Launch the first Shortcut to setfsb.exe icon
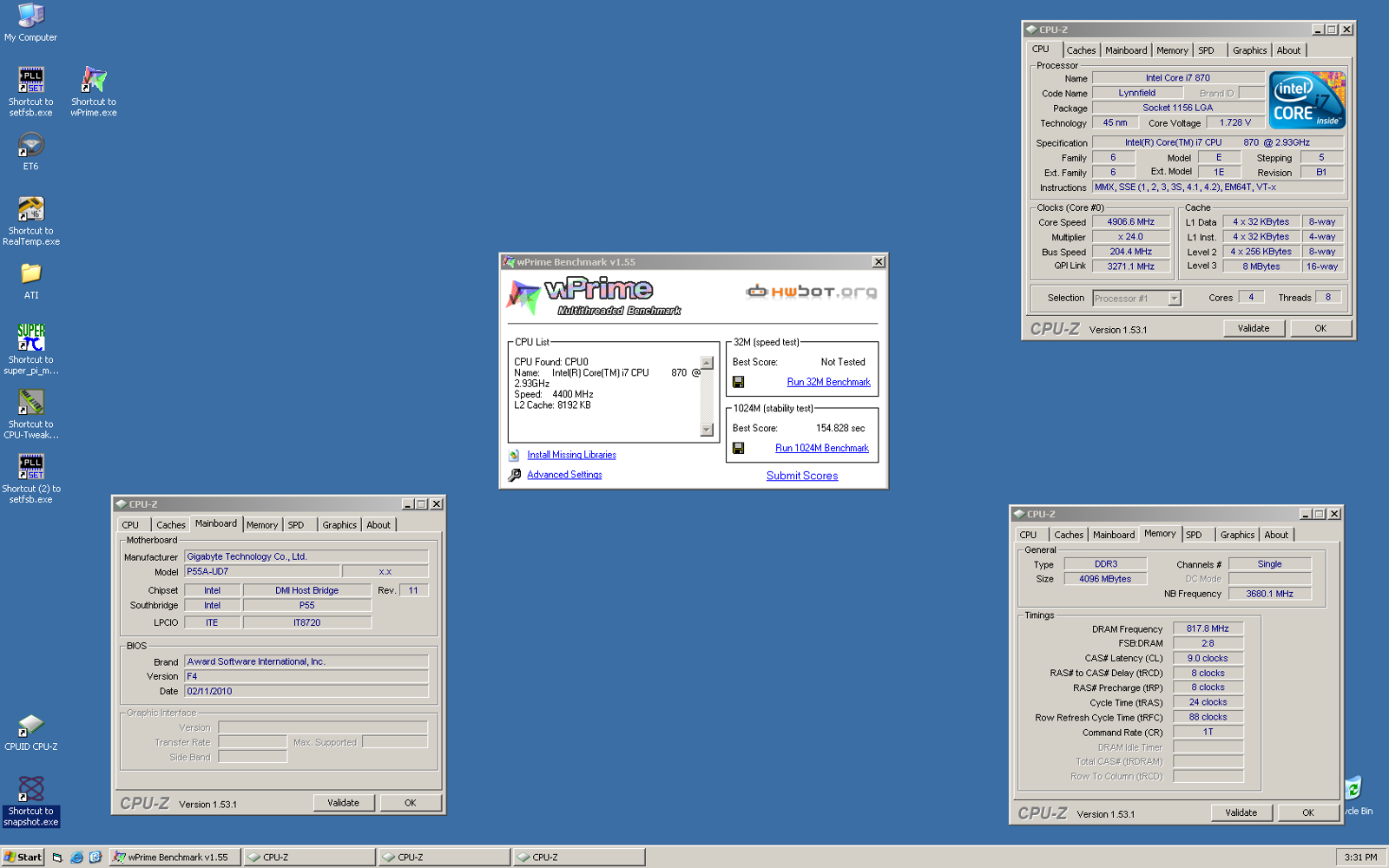The image size is (1389, 868). (x=30, y=91)
